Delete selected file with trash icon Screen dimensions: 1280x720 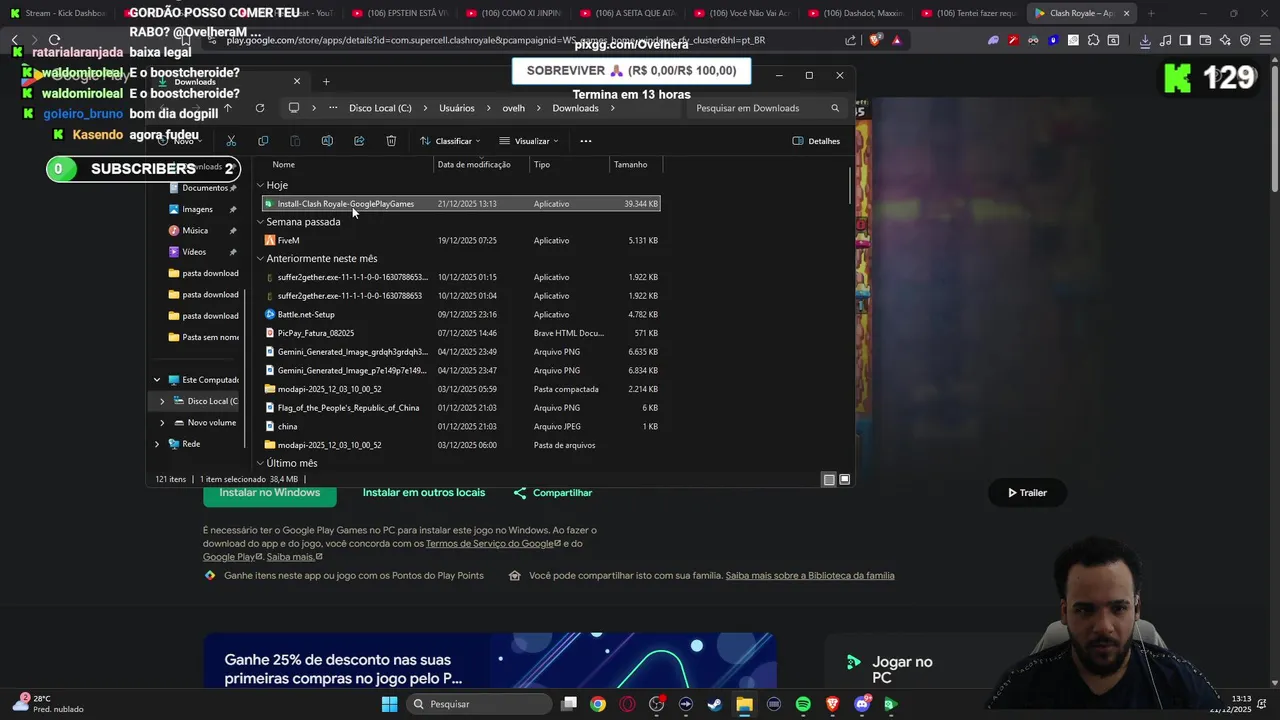click(x=391, y=141)
